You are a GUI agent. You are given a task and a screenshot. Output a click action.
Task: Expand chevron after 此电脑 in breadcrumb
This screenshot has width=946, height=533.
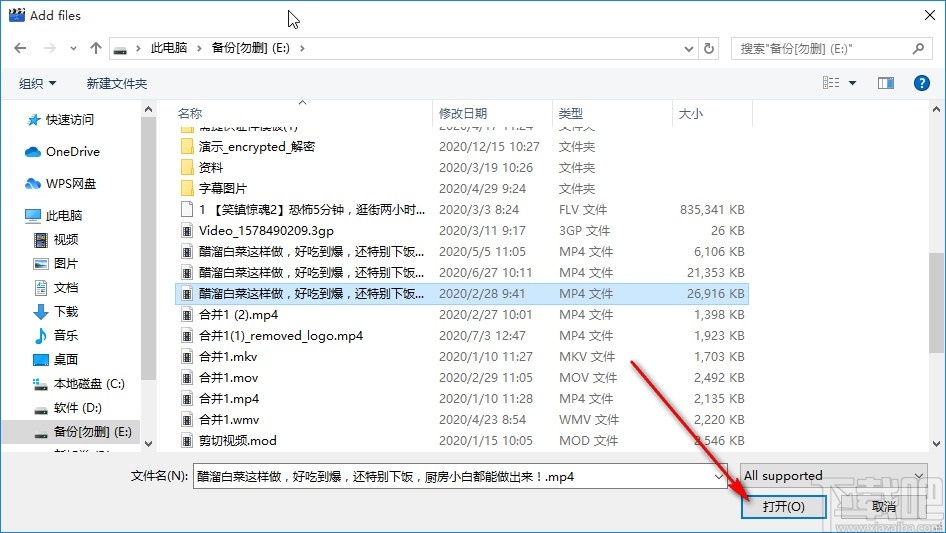click(199, 48)
